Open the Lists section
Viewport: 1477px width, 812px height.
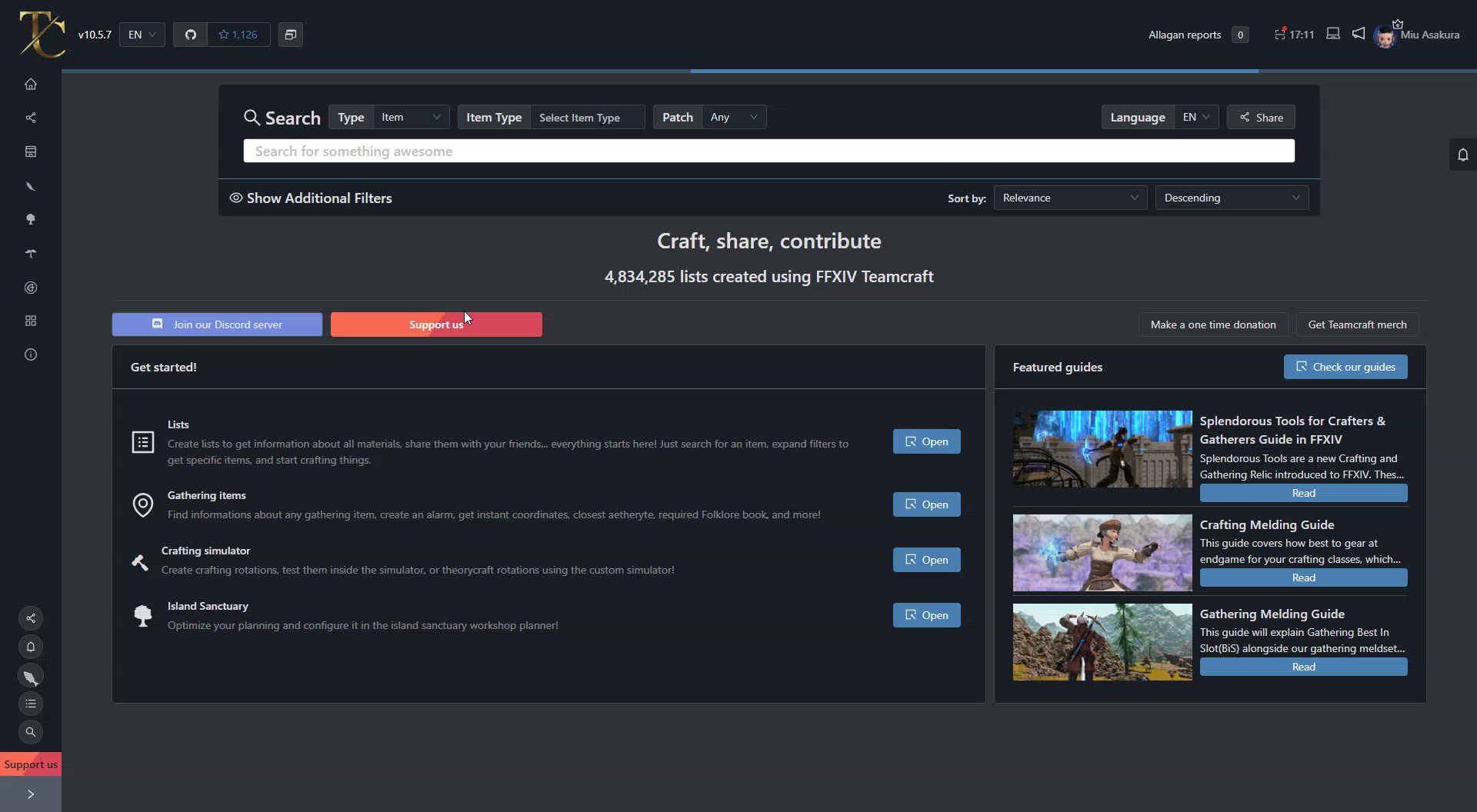(926, 441)
